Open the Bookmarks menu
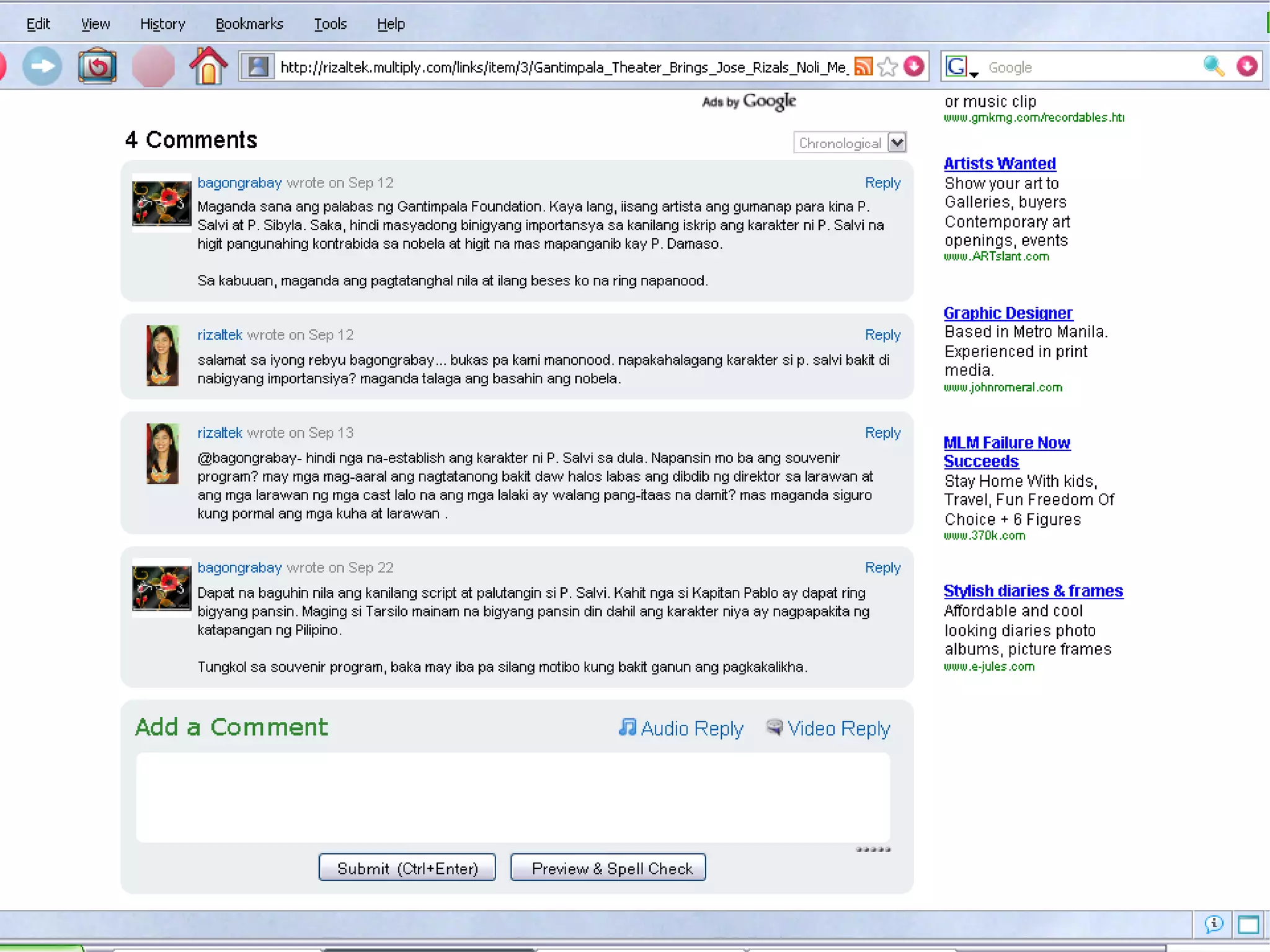The height and width of the screenshot is (952, 1270). point(249,24)
